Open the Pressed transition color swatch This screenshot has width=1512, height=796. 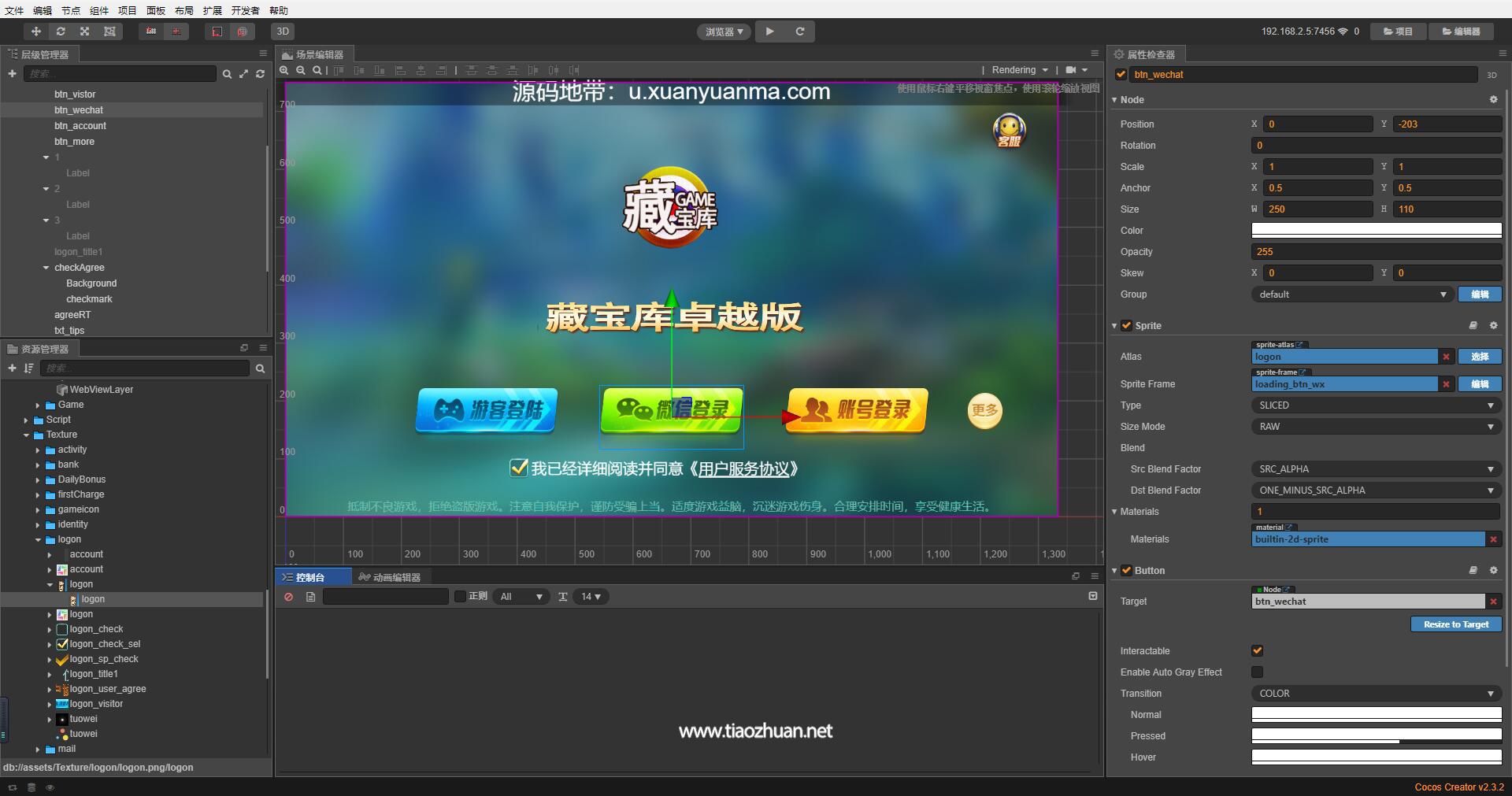click(x=1376, y=735)
